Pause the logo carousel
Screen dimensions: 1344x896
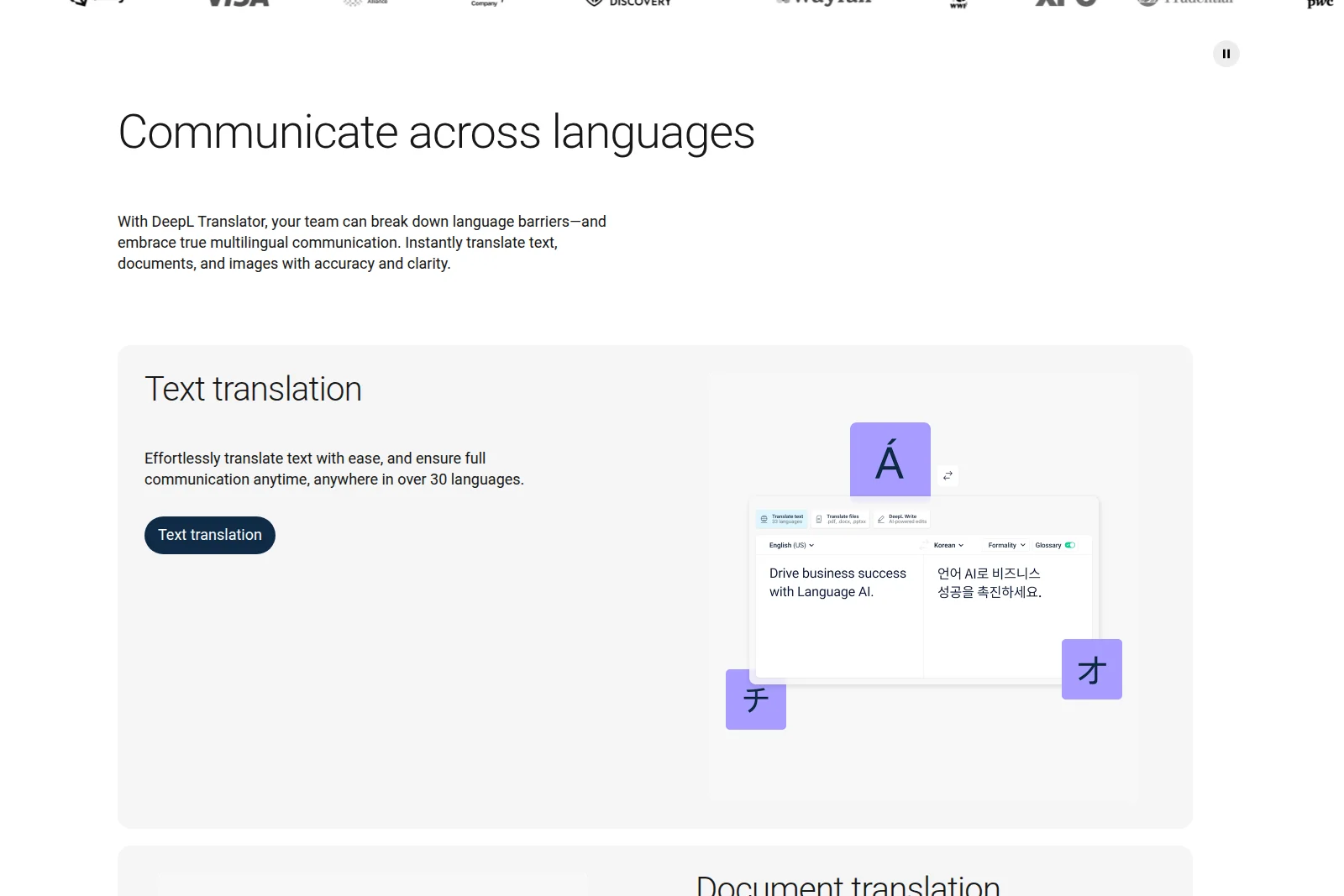coord(1226,53)
